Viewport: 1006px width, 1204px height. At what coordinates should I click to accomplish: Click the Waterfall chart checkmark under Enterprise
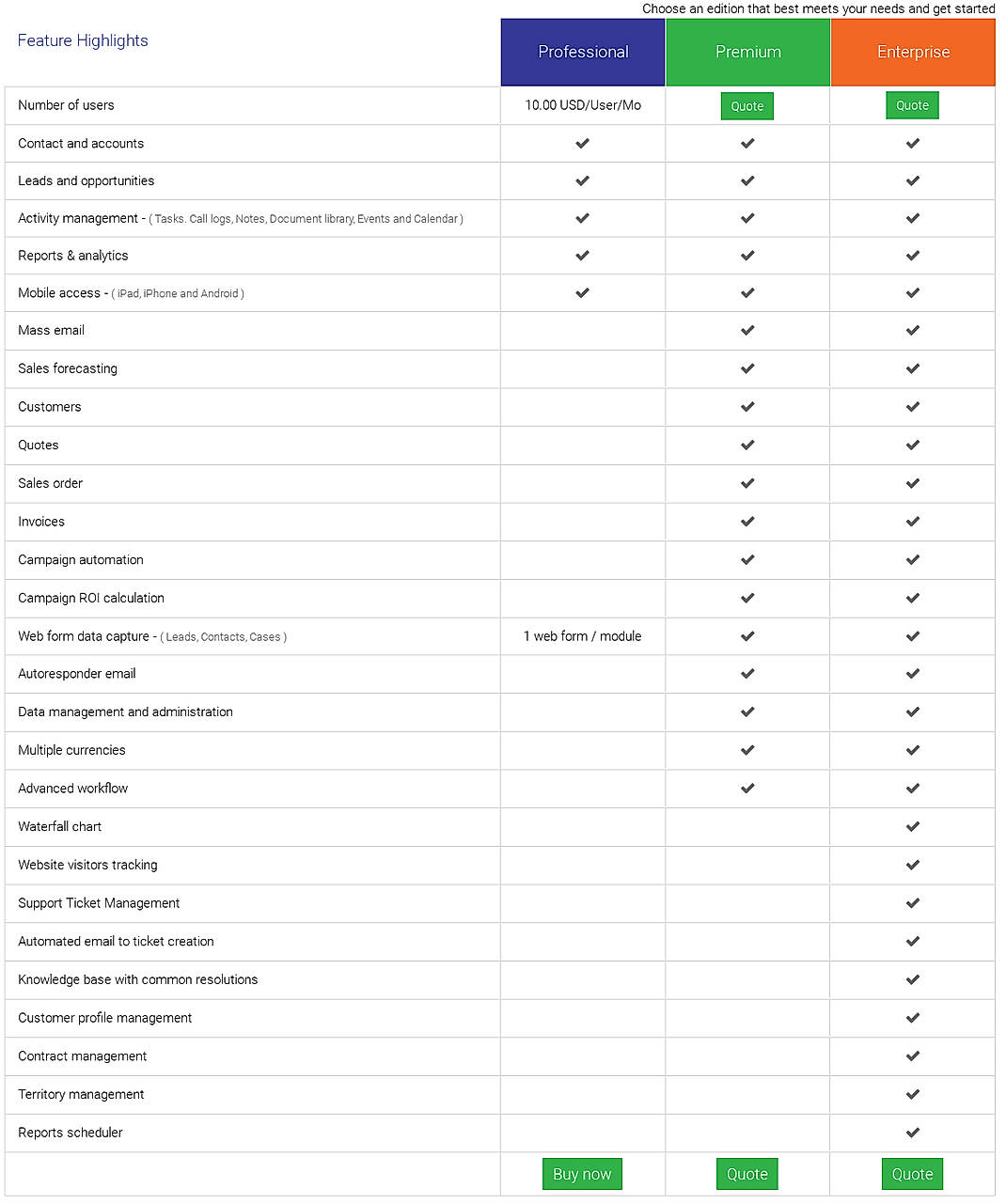click(912, 827)
